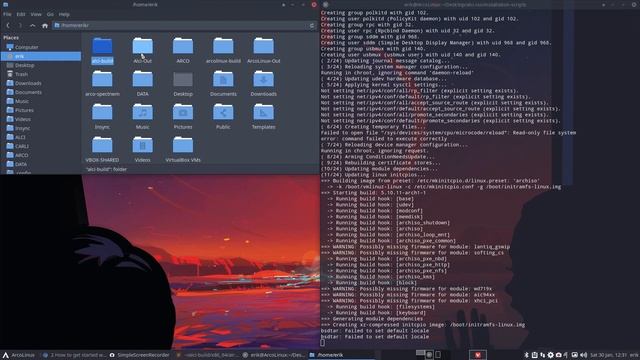Click the workspace pager in the taskbar
The width and height of the screenshot is (640, 360).
point(428,354)
